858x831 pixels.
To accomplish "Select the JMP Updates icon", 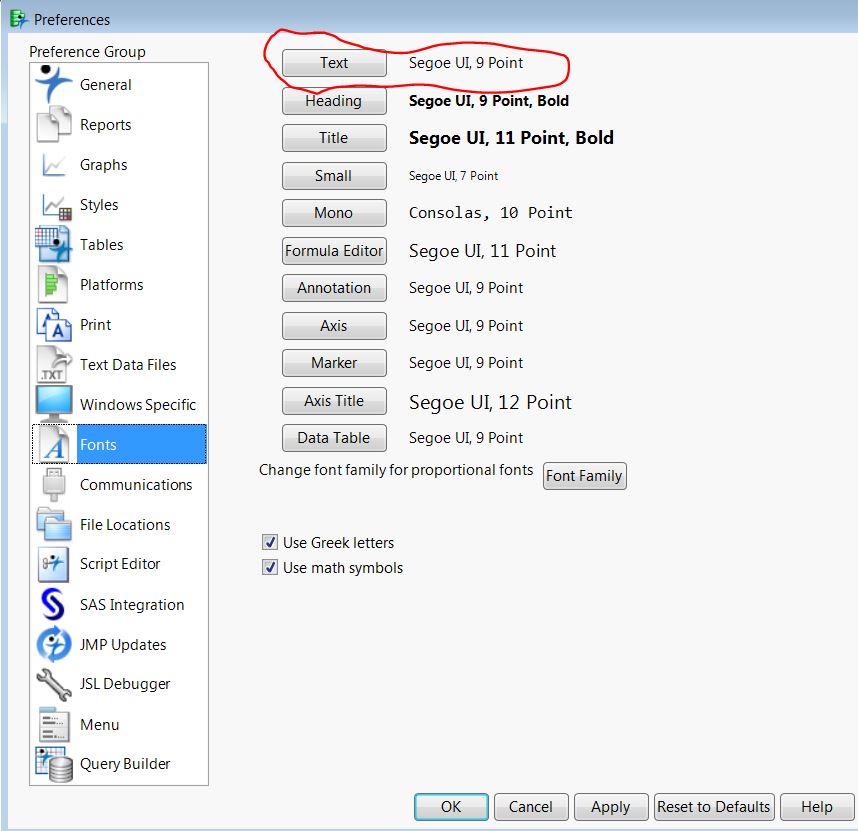I will coord(52,644).
